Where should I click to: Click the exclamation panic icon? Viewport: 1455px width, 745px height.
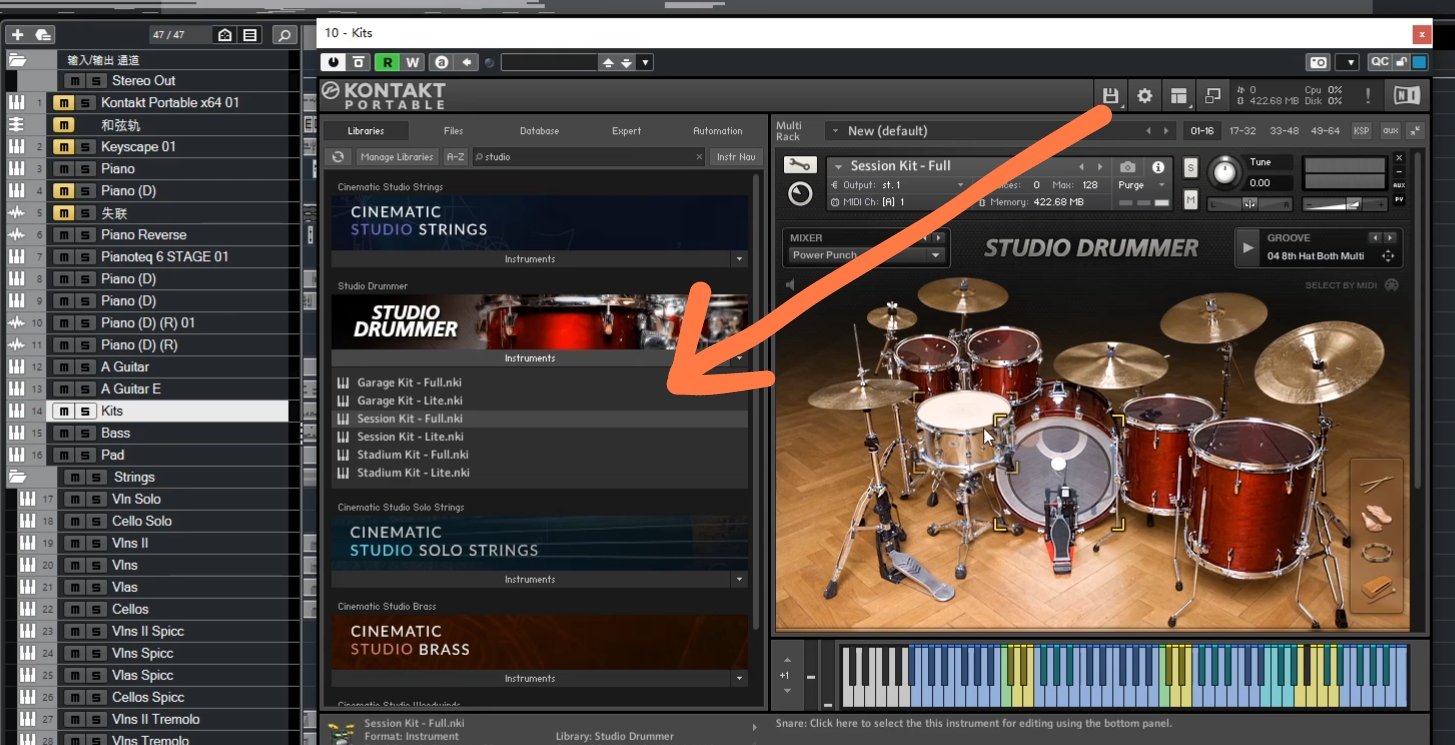pyautogui.click(x=1368, y=96)
